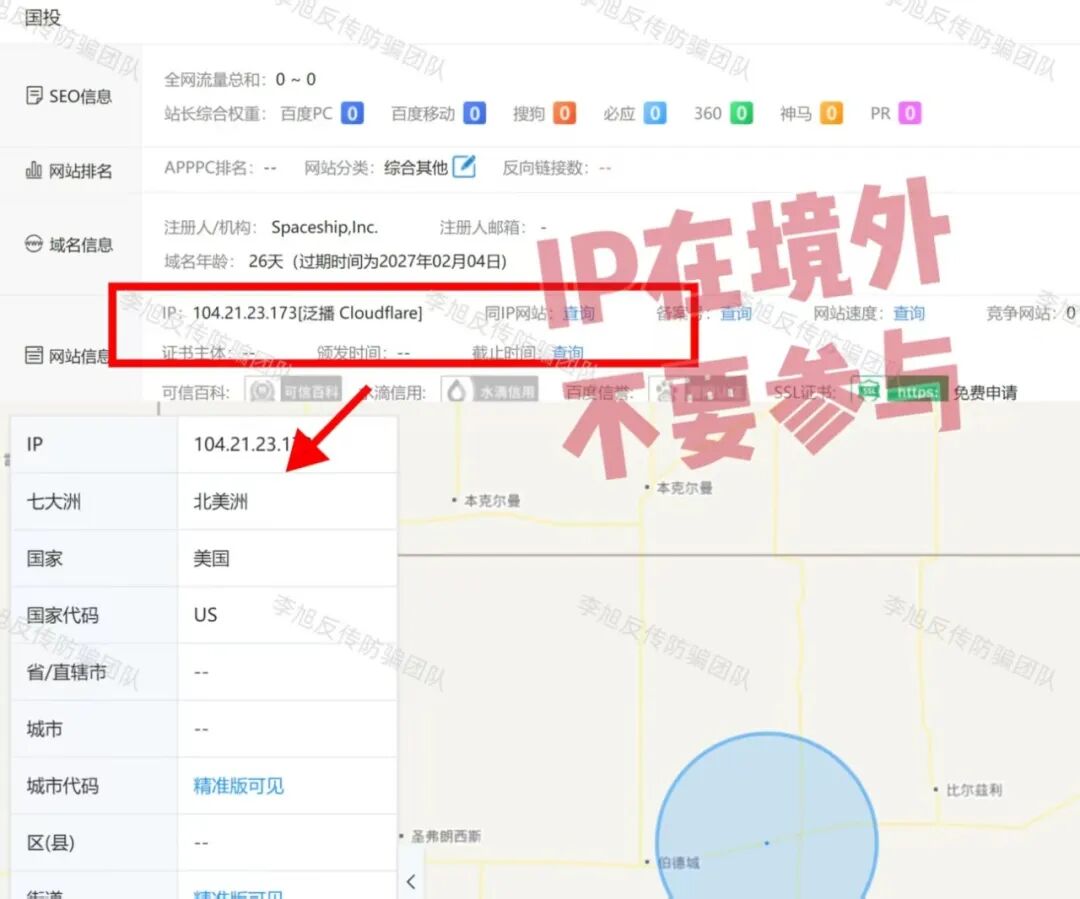Viewport: 1080px width, 899px height.
Task: Open the 网站排名 sidebar section
Action: pyautogui.click(x=69, y=171)
